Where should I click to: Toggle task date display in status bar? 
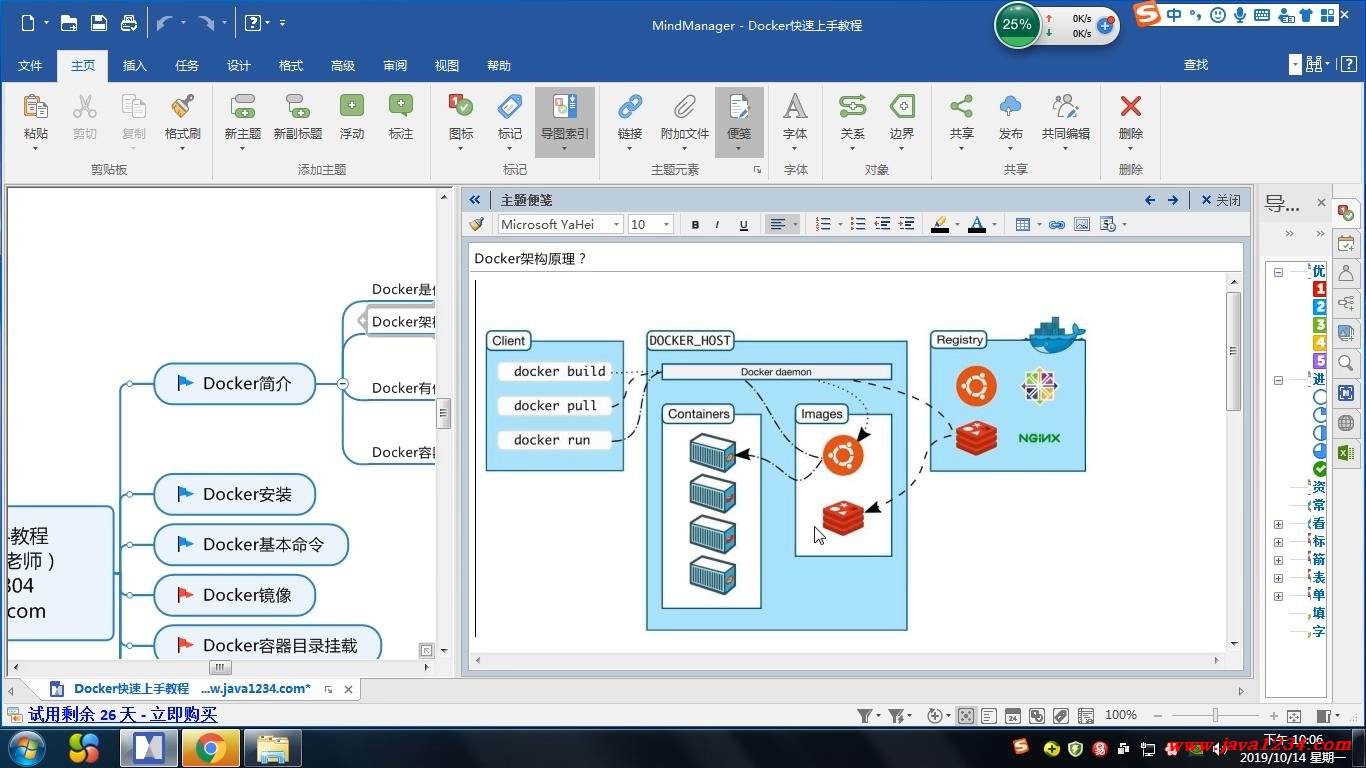(x=1013, y=716)
